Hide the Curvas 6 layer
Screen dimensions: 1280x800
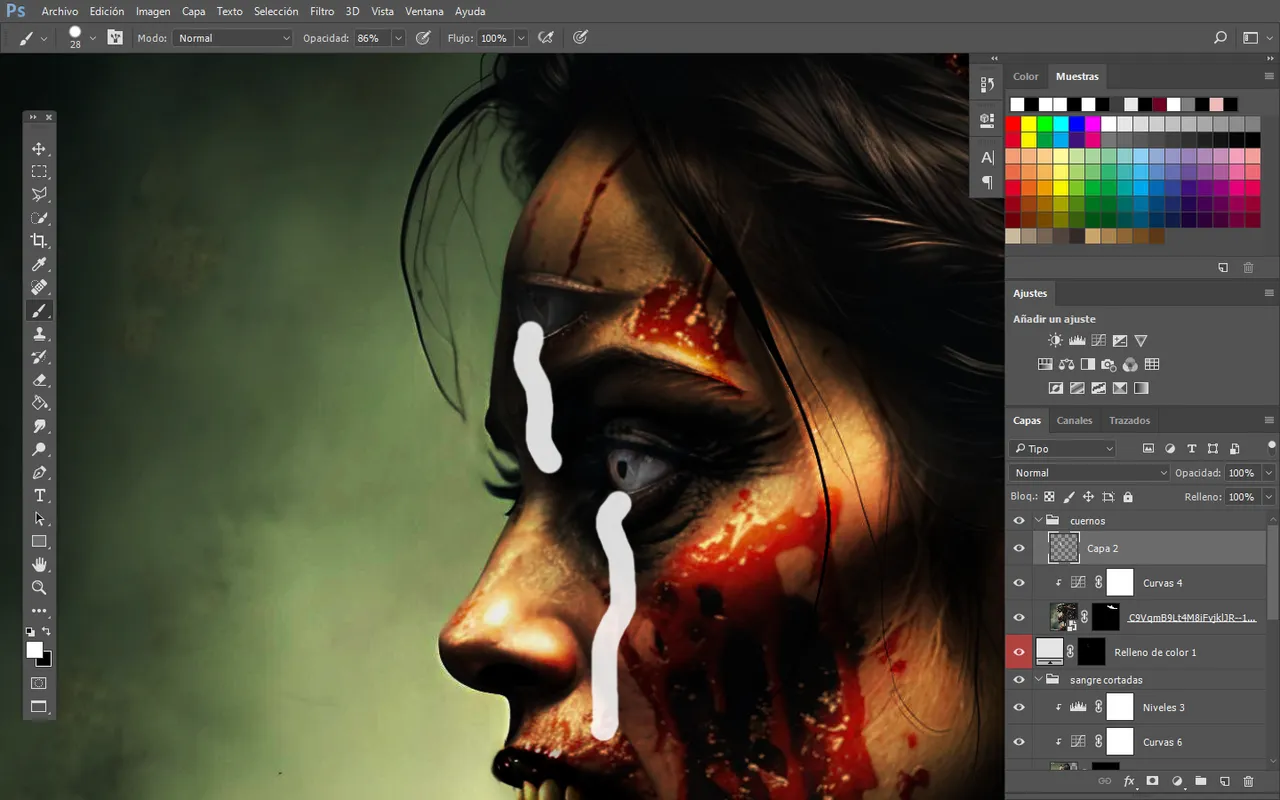(1019, 742)
